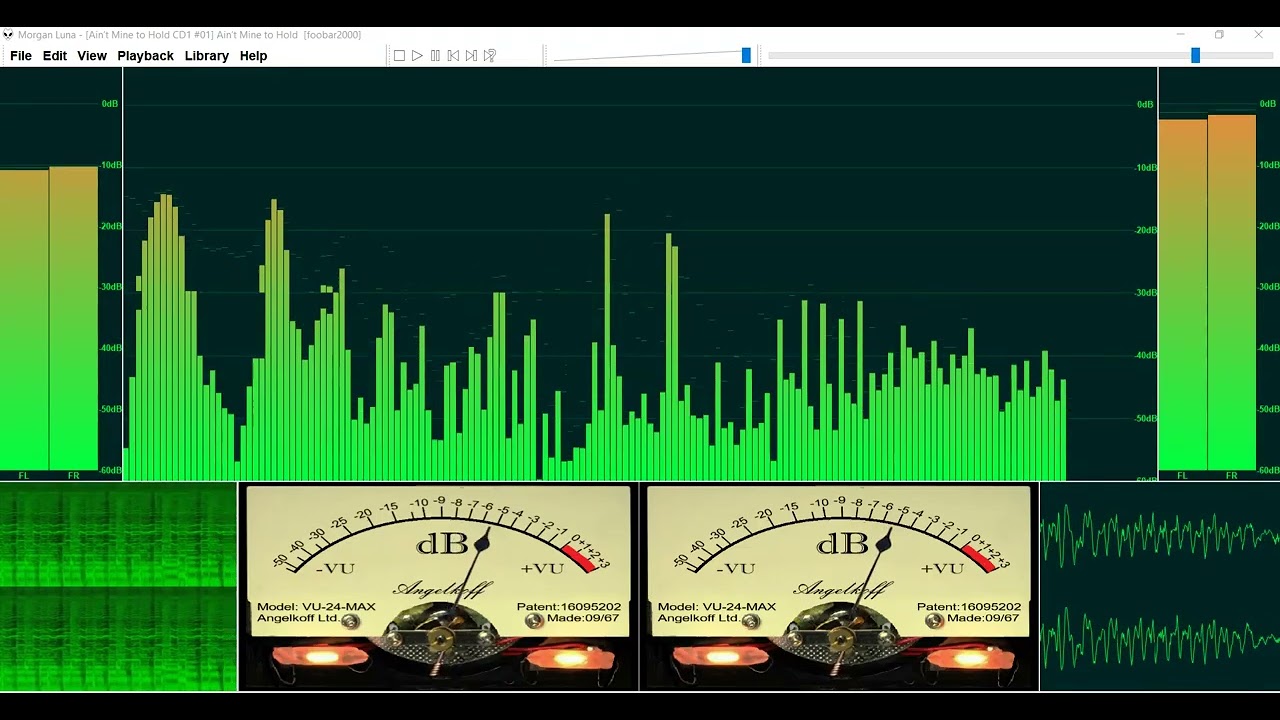Image resolution: width=1280 pixels, height=720 pixels.
Task: Open the Playback menu
Action: coord(146,56)
